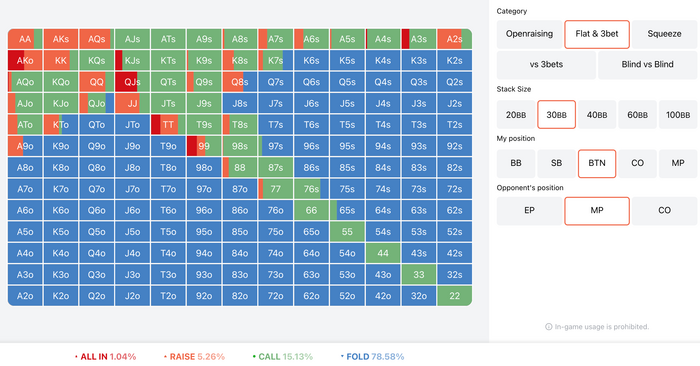700x366 pixels.
Task: Select EP as opponent's position
Action: pos(529,211)
